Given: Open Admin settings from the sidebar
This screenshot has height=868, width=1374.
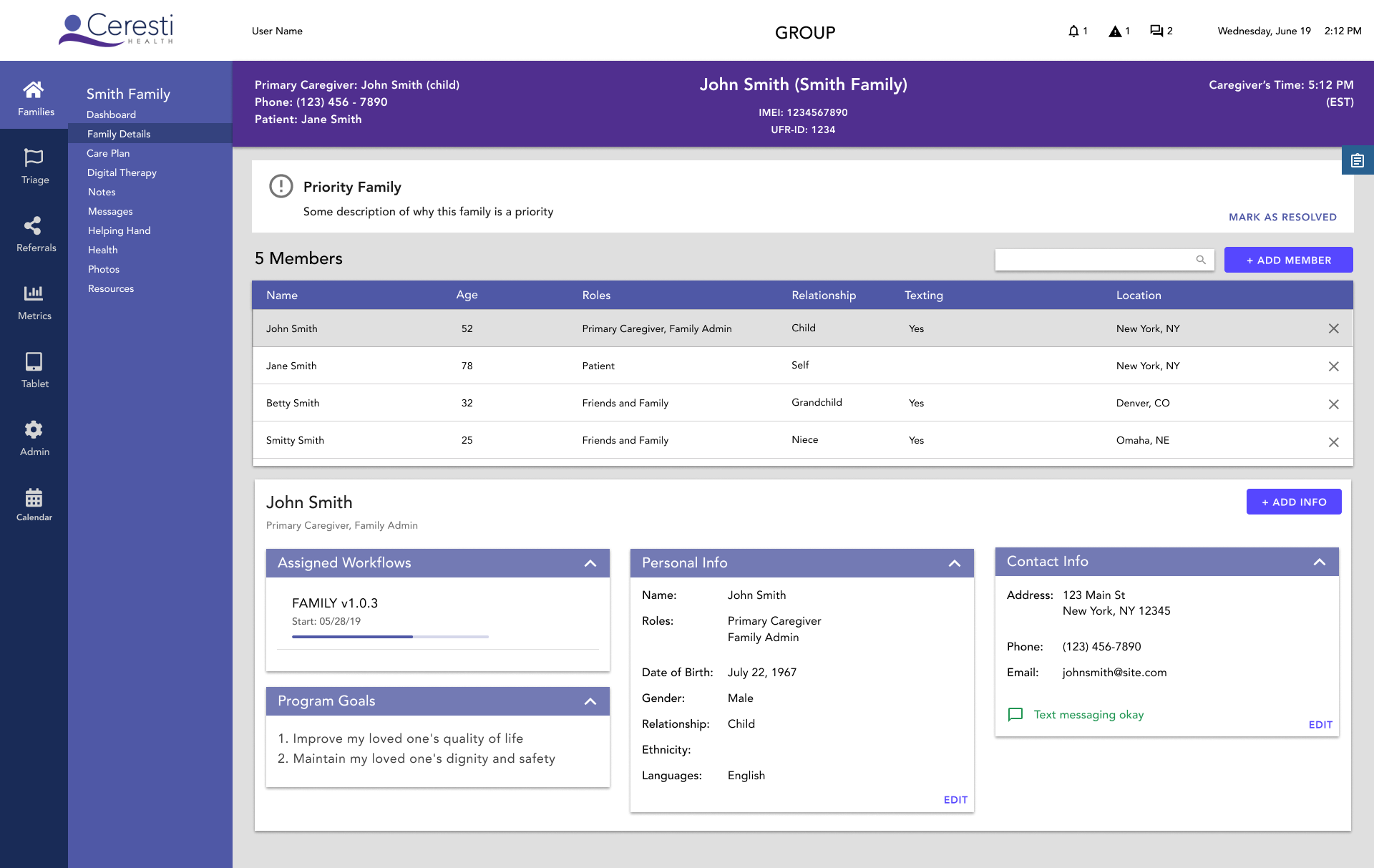Looking at the screenshot, I should pos(34,437).
